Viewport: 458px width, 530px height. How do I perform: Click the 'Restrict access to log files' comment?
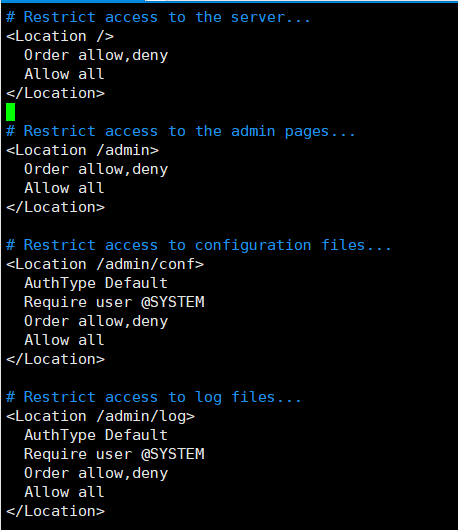[x=153, y=397]
